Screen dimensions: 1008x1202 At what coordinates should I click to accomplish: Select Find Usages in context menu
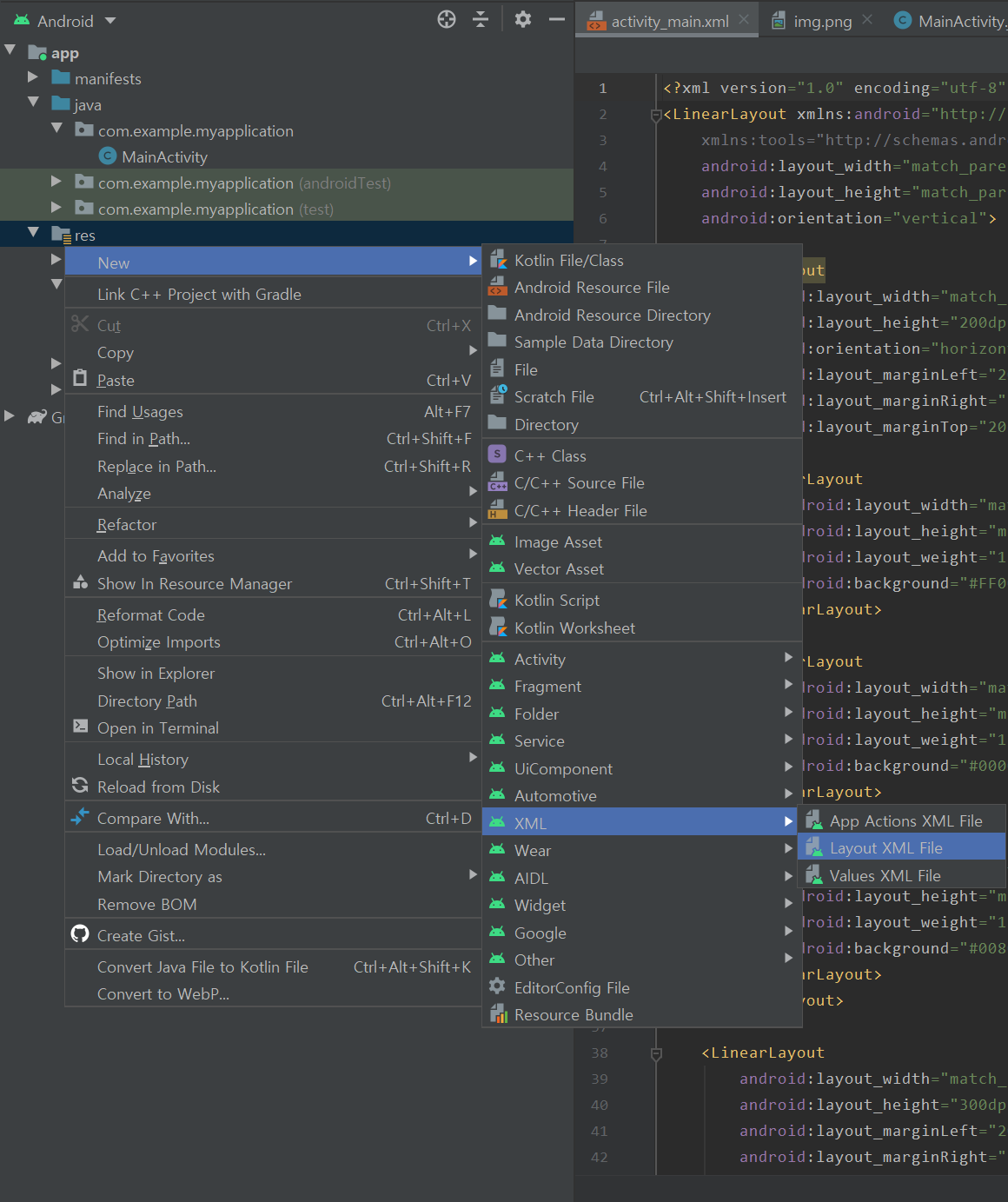273,412
